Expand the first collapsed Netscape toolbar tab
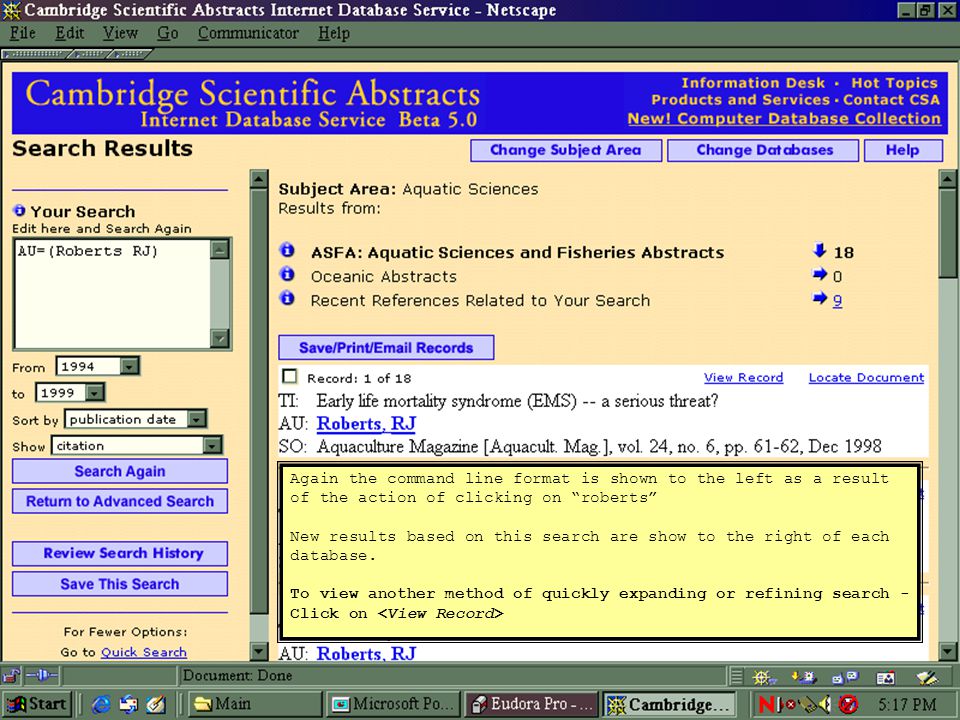This screenshot has height=720, width=960. coord(36,54)
